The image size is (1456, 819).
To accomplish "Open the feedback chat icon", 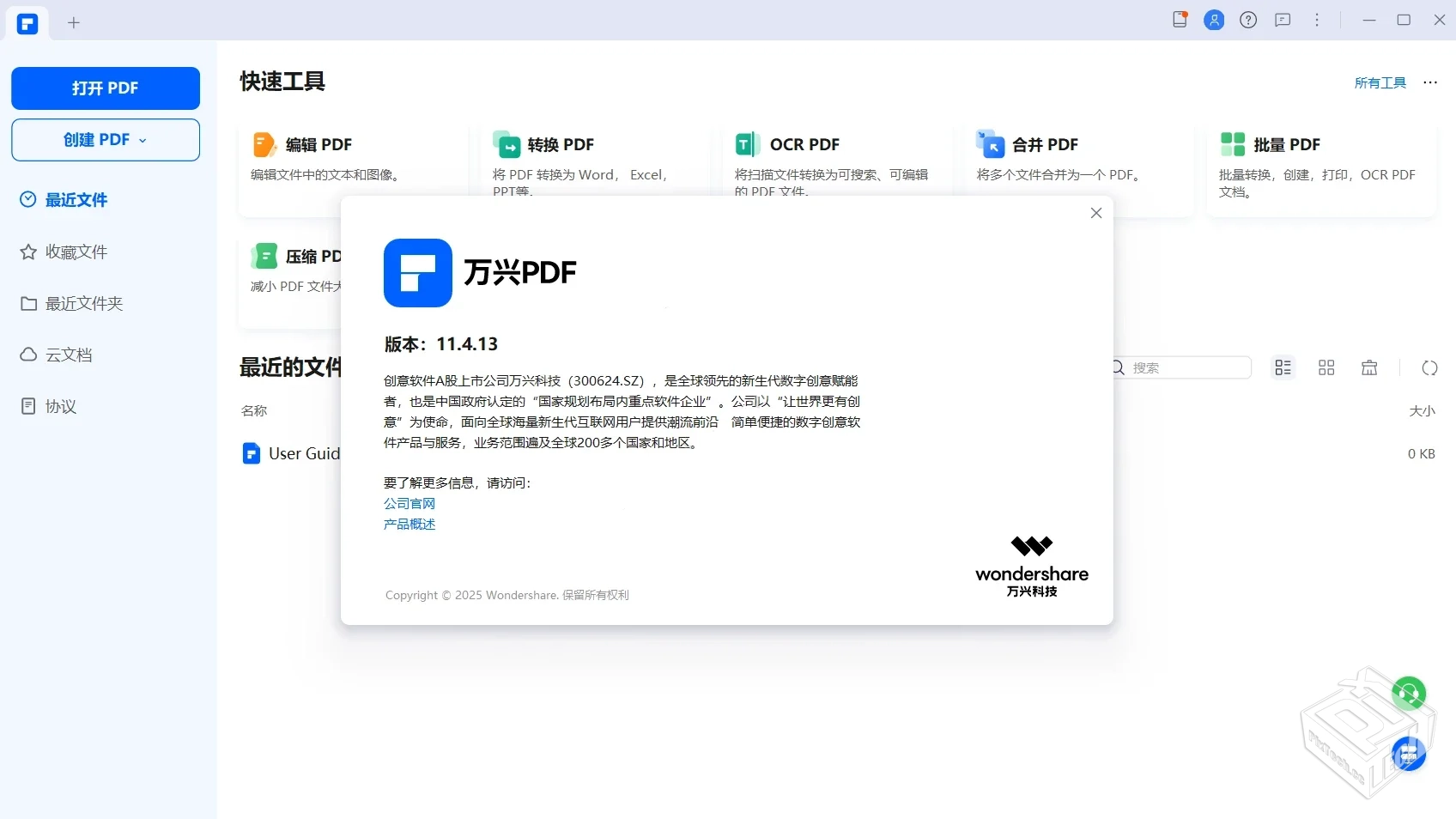I will (1283, 20).
